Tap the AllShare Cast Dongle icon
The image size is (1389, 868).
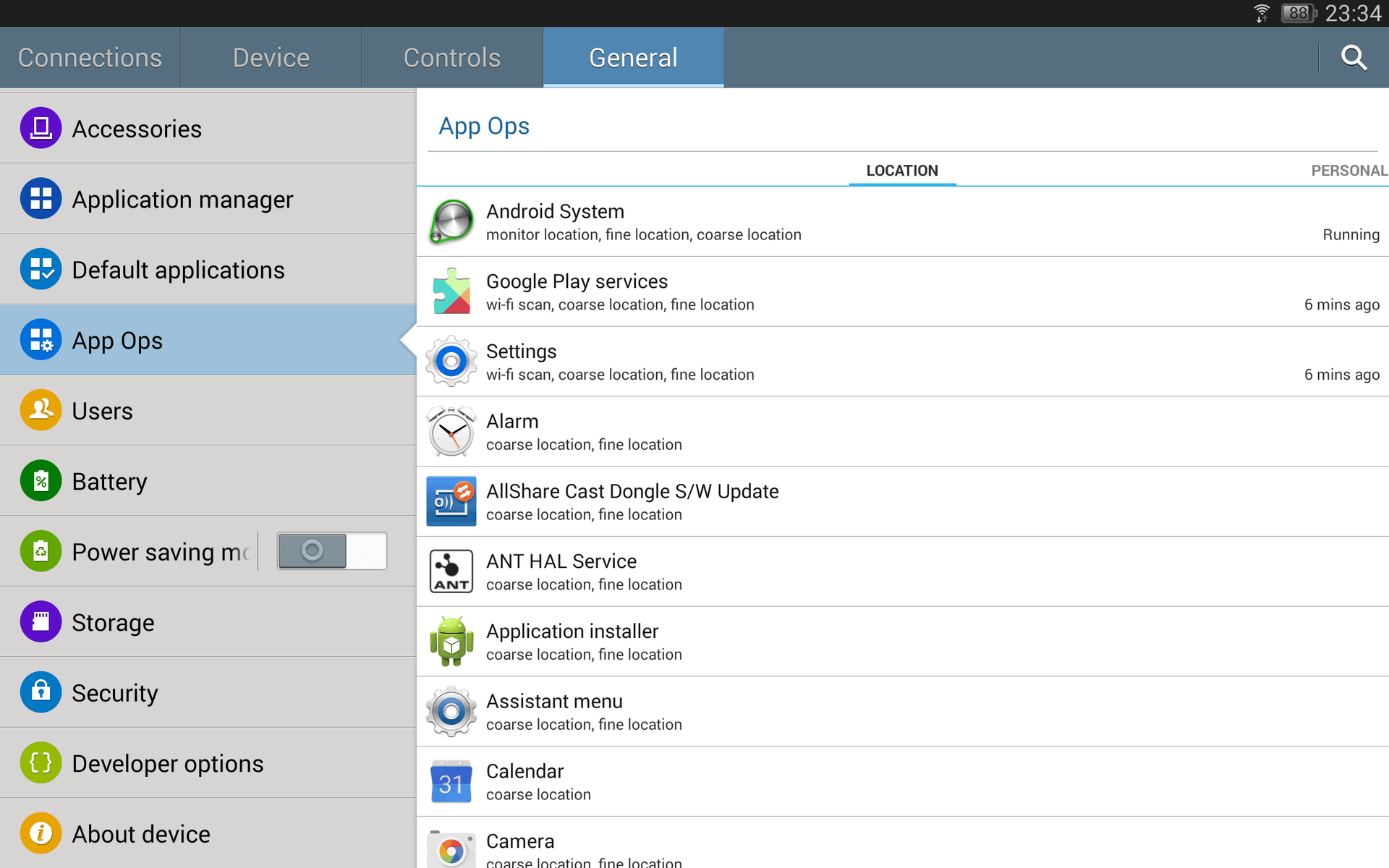pyautogui.click(x=451, y=501)
